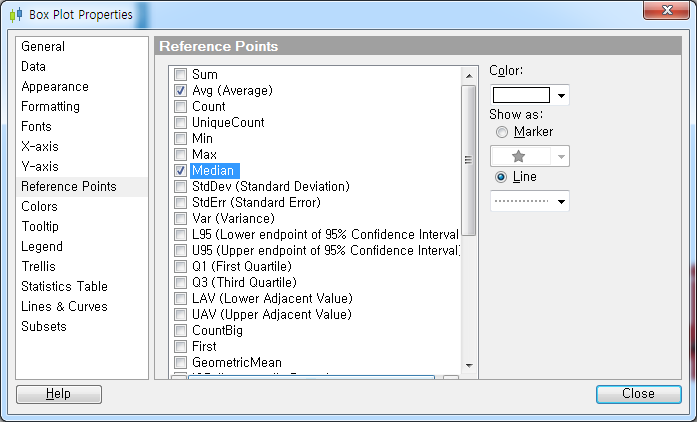
Task: Select the GeometricMean list label
Action: coord(237,362)
